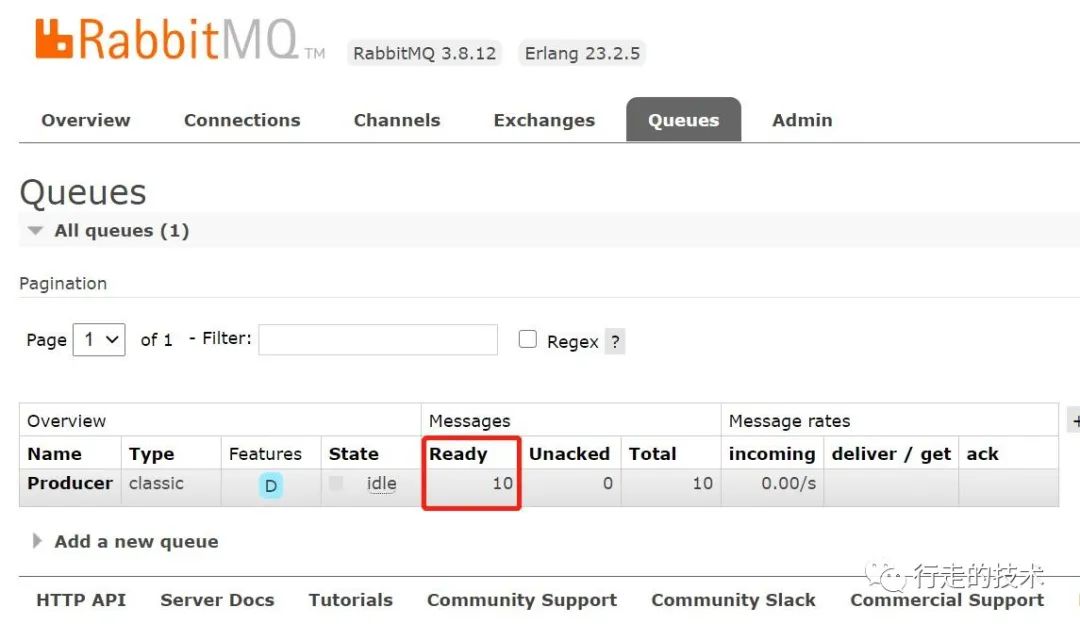
Task: Sort by the deliver / get column header
Action: (x=891, y=454)
